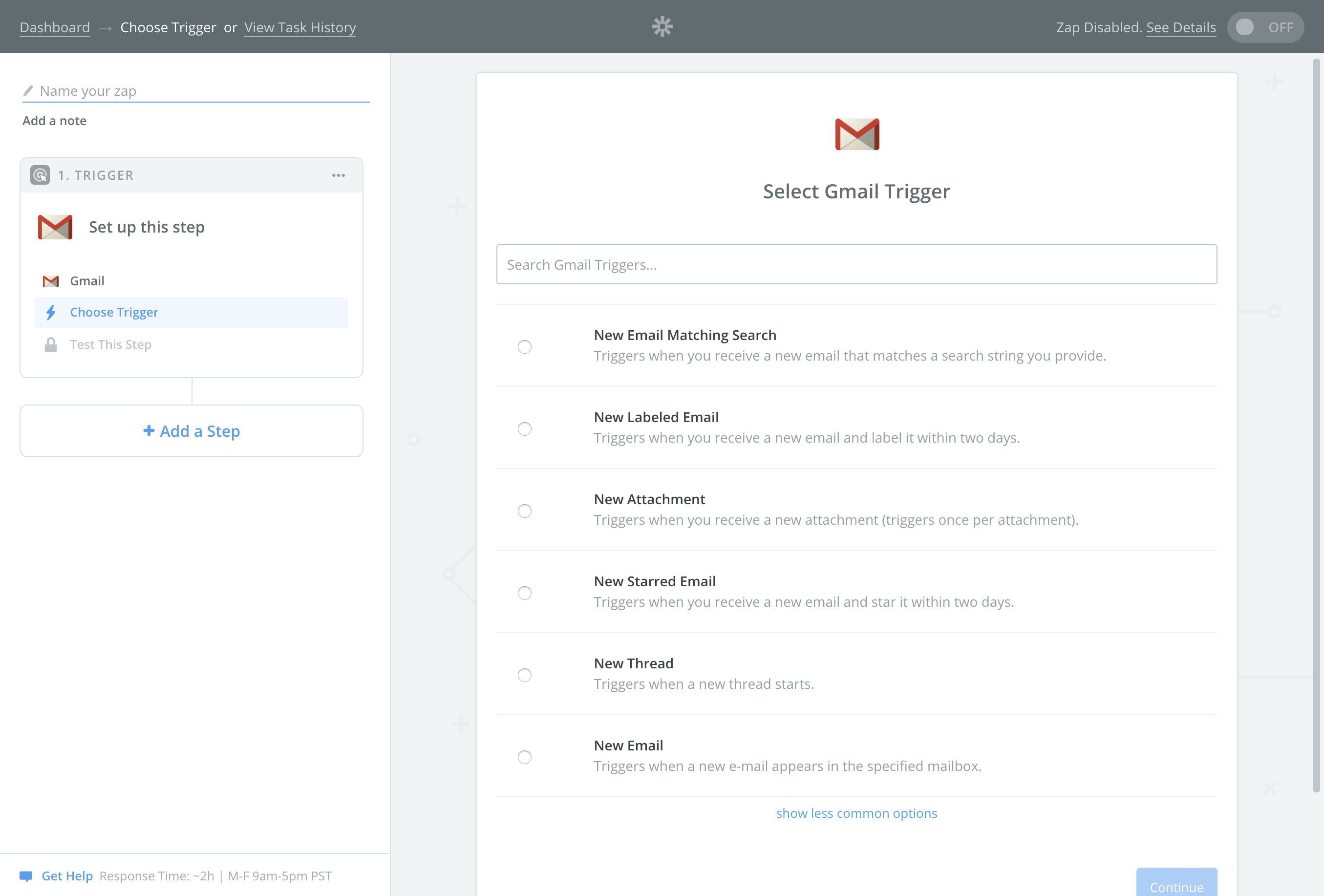Image resolution: width=1324 pixels, height=896 pixels.
Task: Click the Add a Step button
Action: point(192,431)
